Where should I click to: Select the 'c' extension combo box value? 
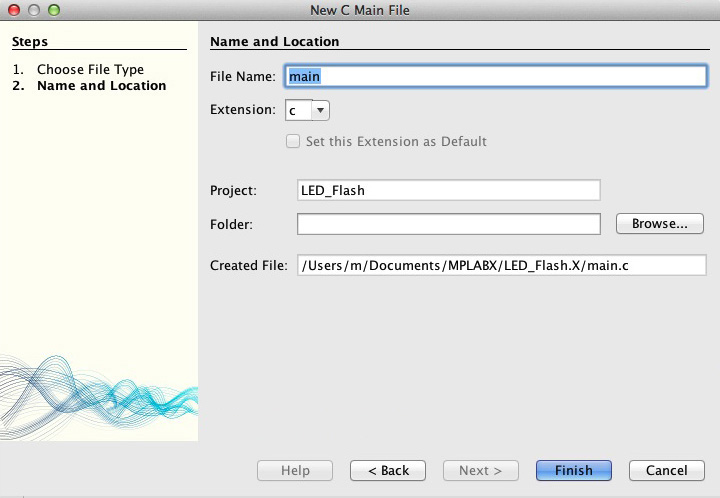298,111
